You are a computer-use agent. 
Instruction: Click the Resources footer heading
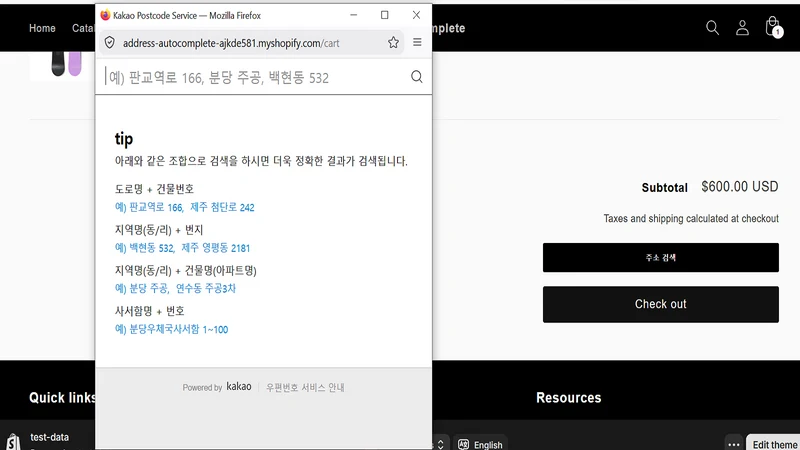[x=568, y=398]
